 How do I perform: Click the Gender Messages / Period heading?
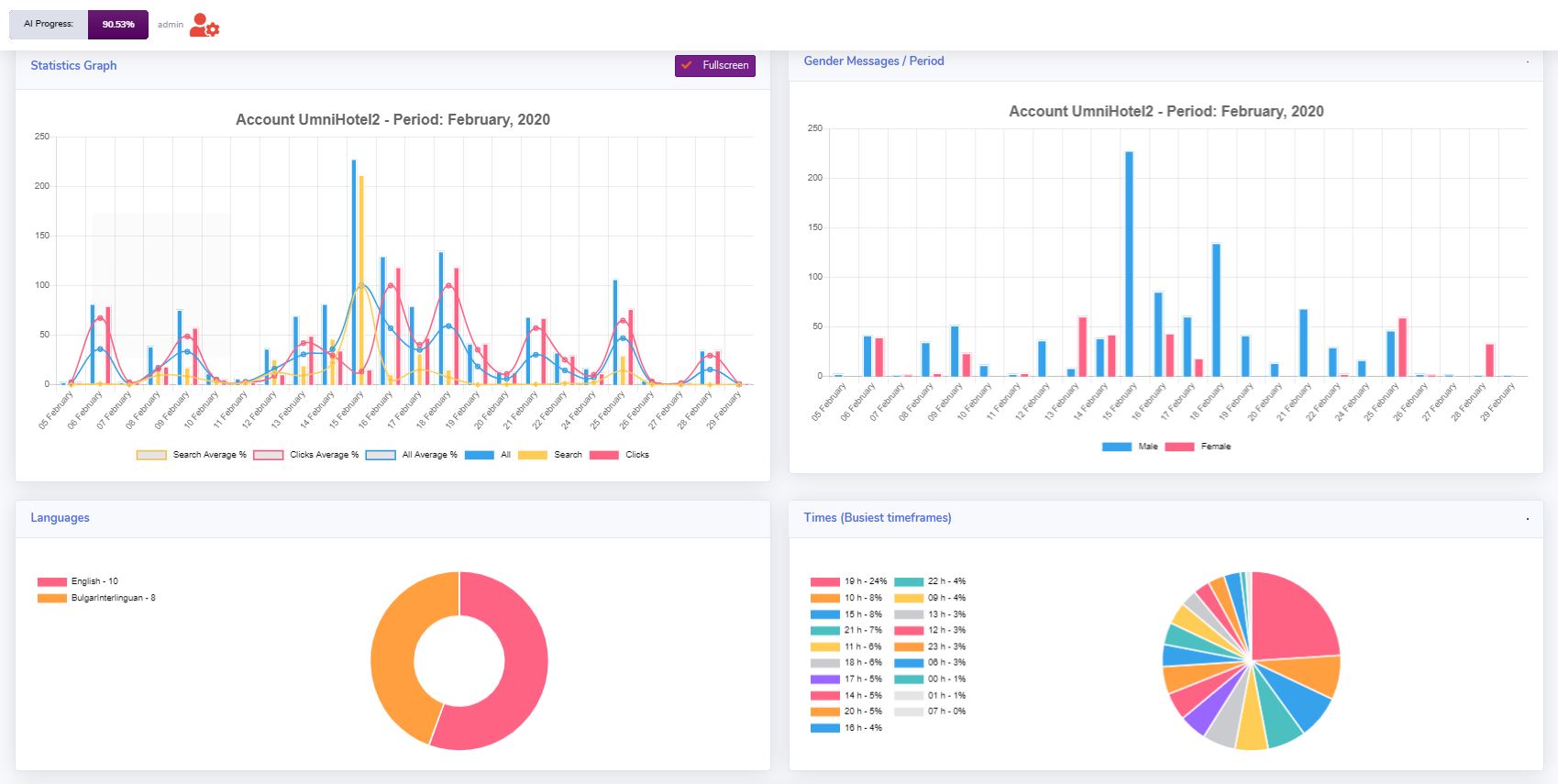(874, 61)
